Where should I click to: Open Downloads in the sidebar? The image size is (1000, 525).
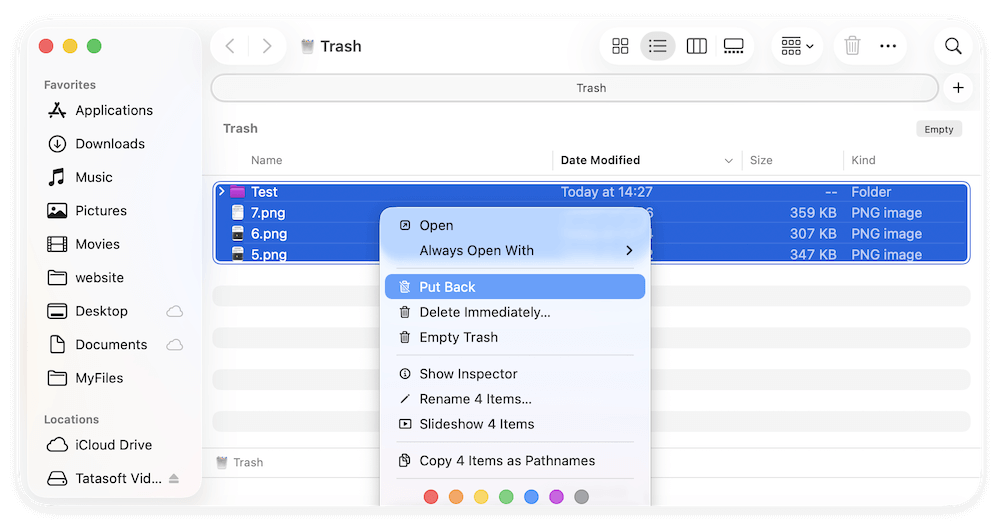[x=110, y=144]
